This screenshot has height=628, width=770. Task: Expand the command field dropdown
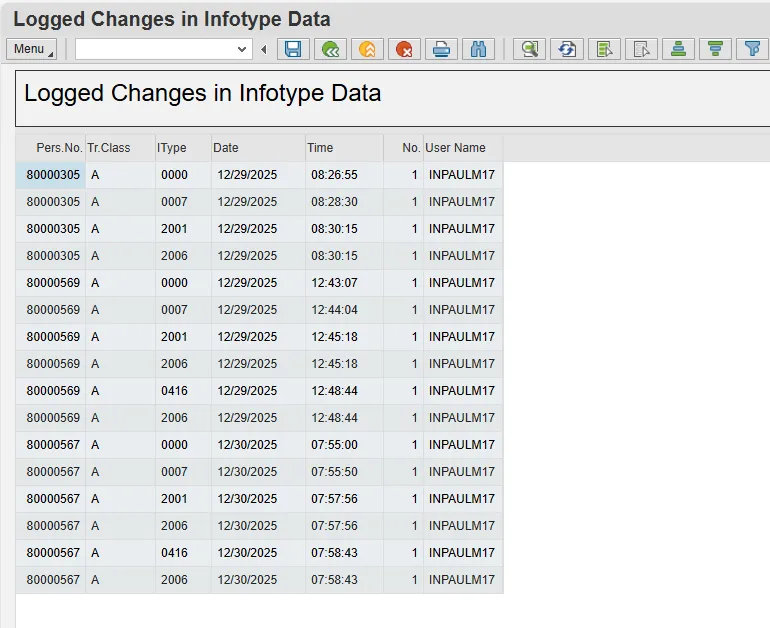tap(242, 49)
